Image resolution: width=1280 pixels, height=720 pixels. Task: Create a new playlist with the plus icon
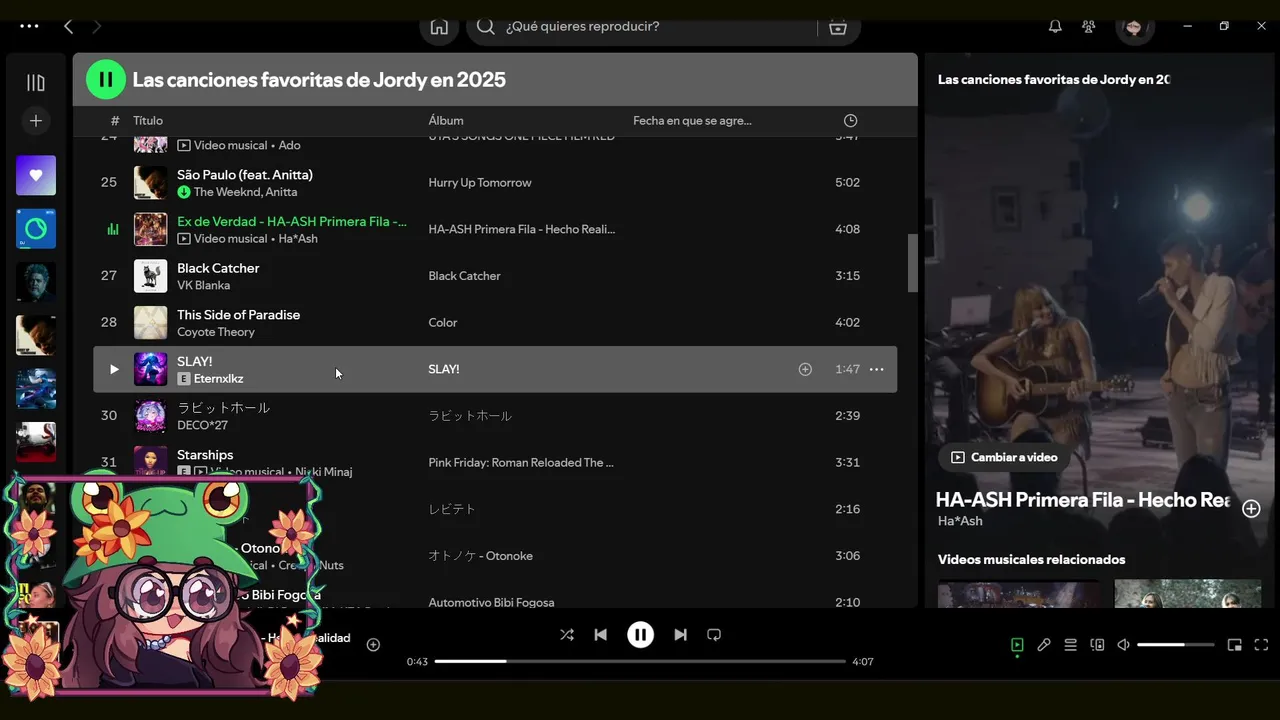pyautogui.click(x=36, y=121)
